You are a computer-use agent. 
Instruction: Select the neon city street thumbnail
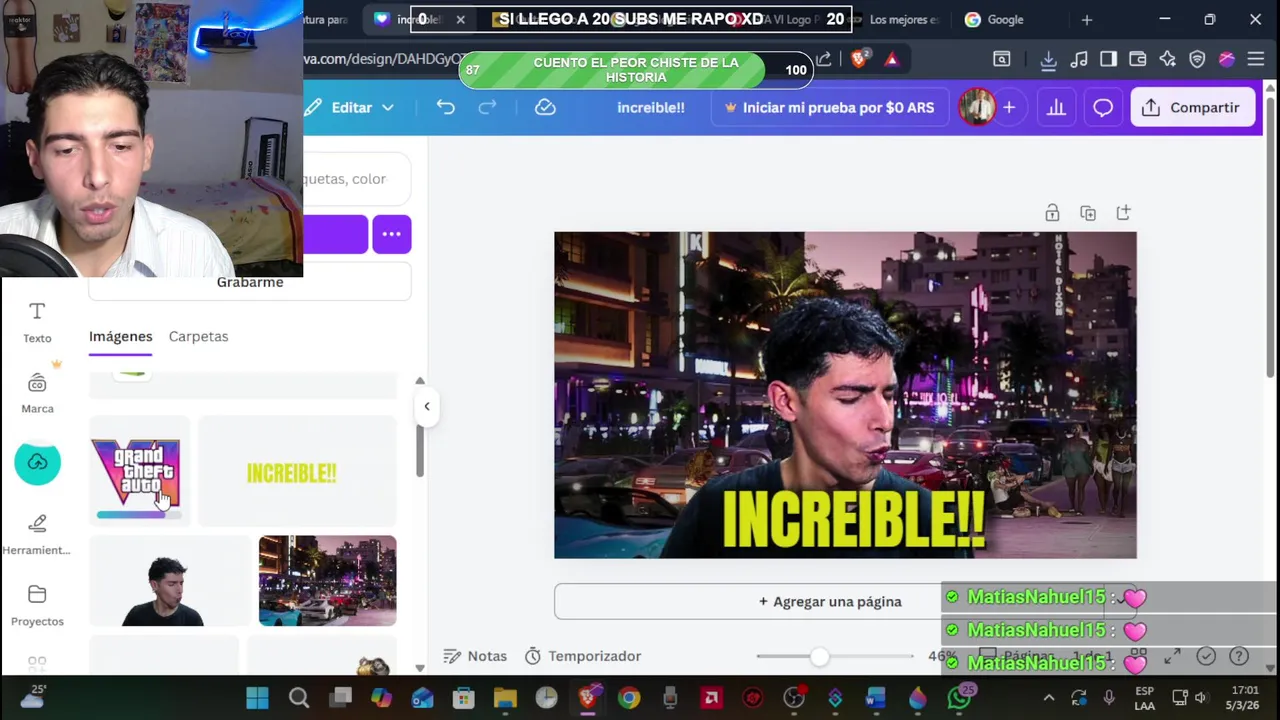point(328,581)
